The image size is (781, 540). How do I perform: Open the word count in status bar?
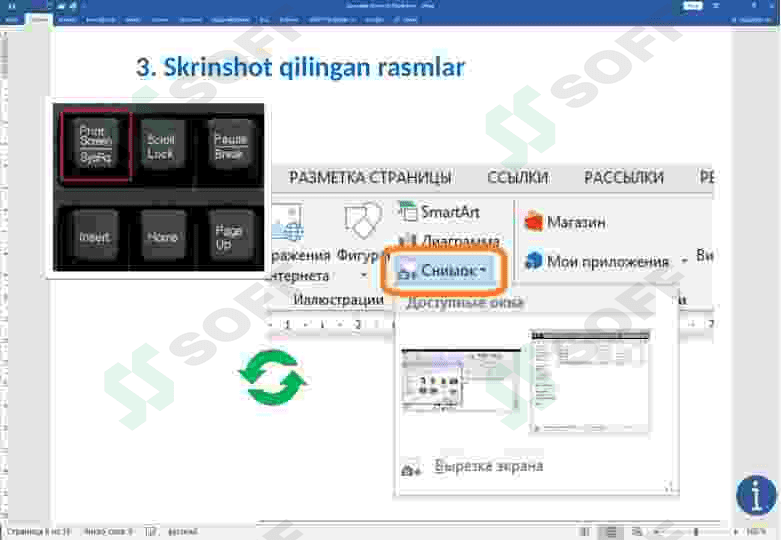108,532
